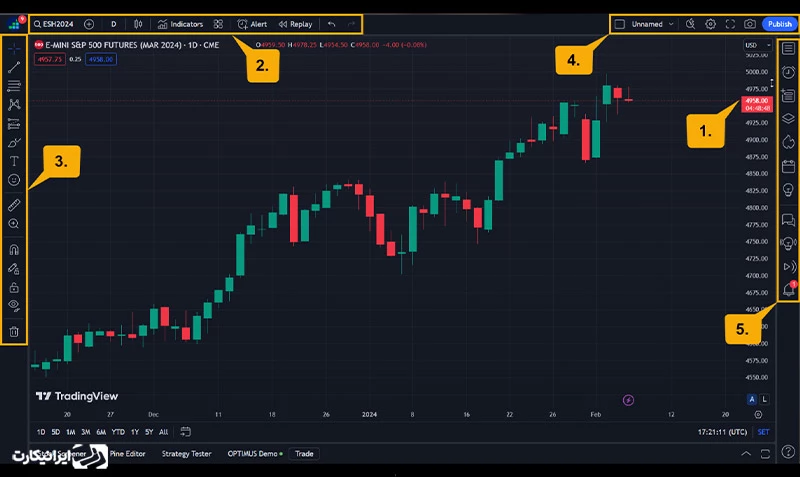The height and width of the screenshot is (477, 800).
Task: Open the USD currency dropdown
Action: point(758,45)
